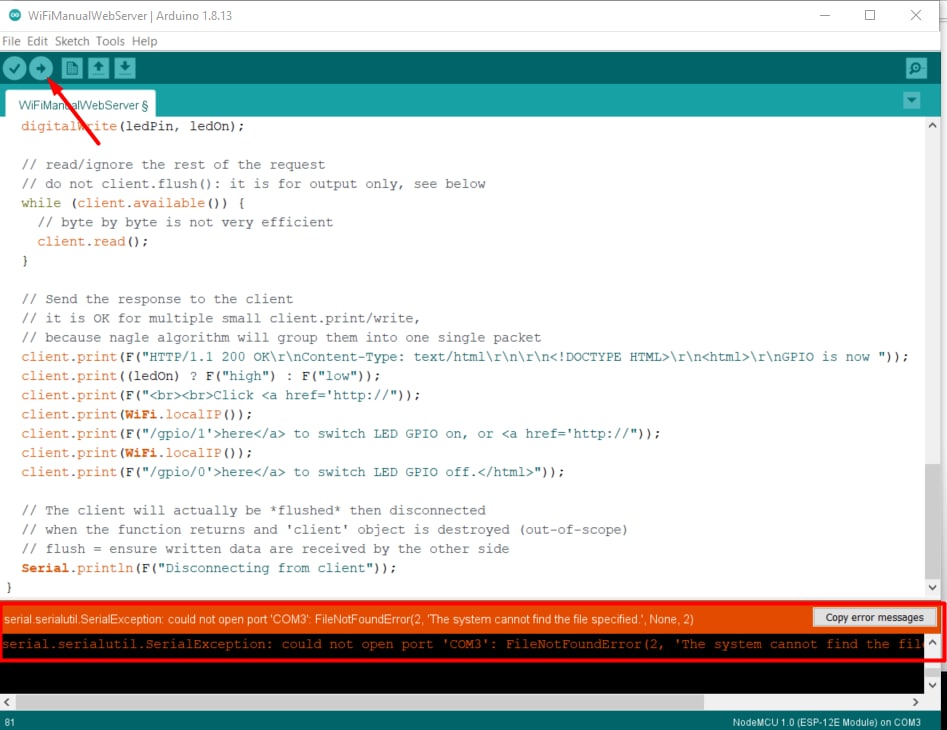Click the 'while (client.available())' line
Screen dimensions: 947x730
click(132, 203)
